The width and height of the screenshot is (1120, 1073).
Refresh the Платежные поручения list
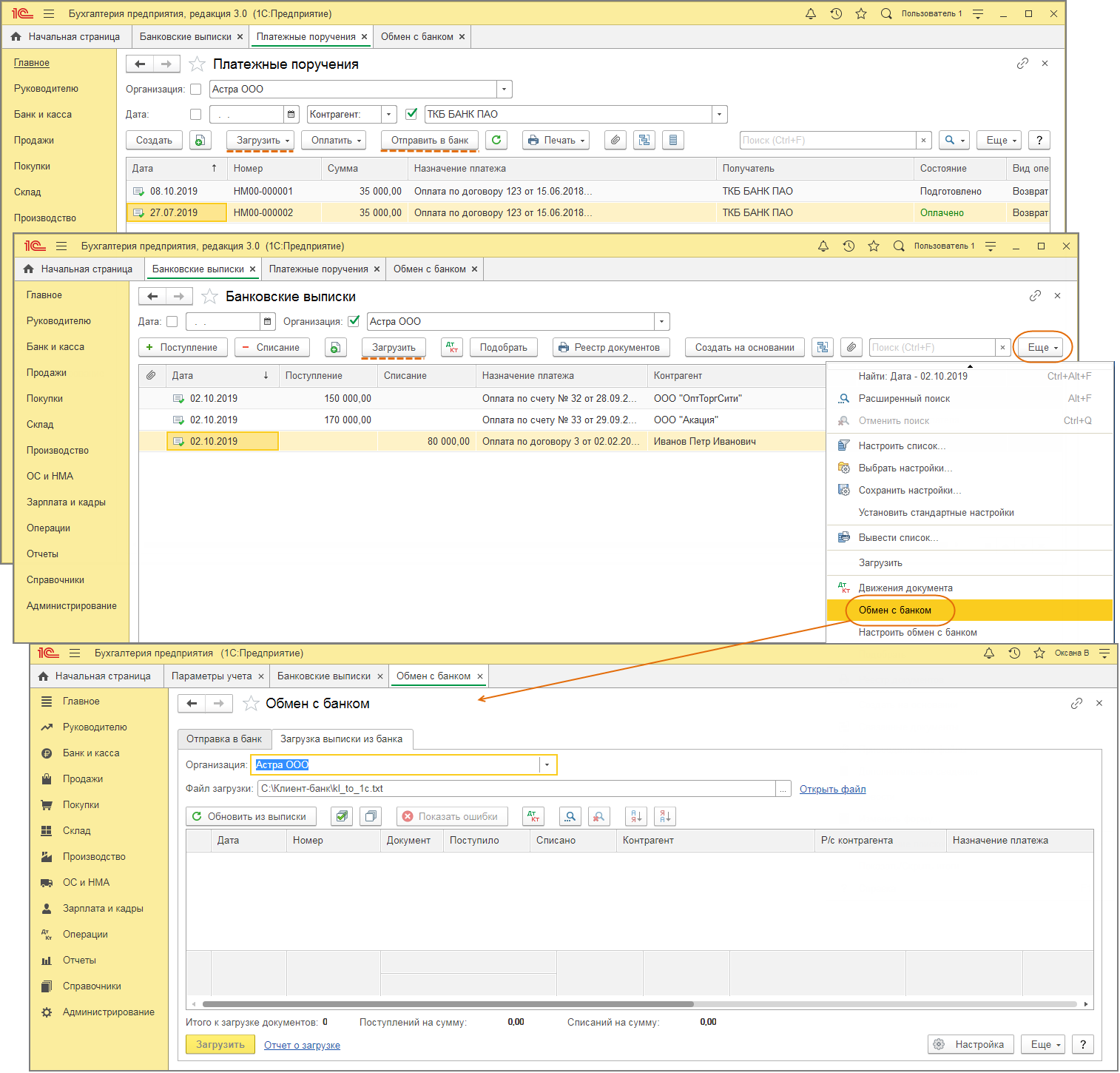(x=496, y=140)
